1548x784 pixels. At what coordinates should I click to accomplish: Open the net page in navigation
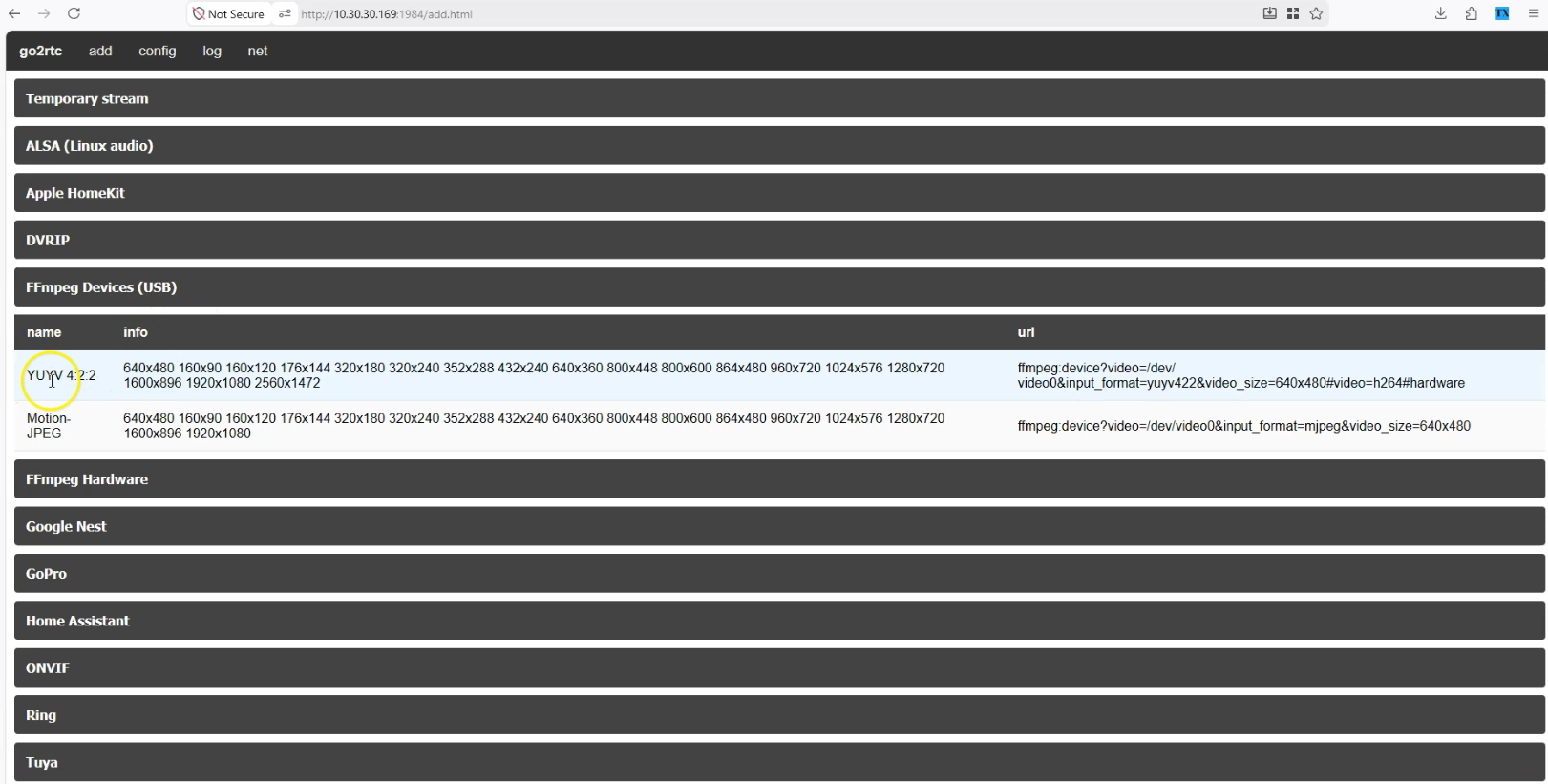258,51
